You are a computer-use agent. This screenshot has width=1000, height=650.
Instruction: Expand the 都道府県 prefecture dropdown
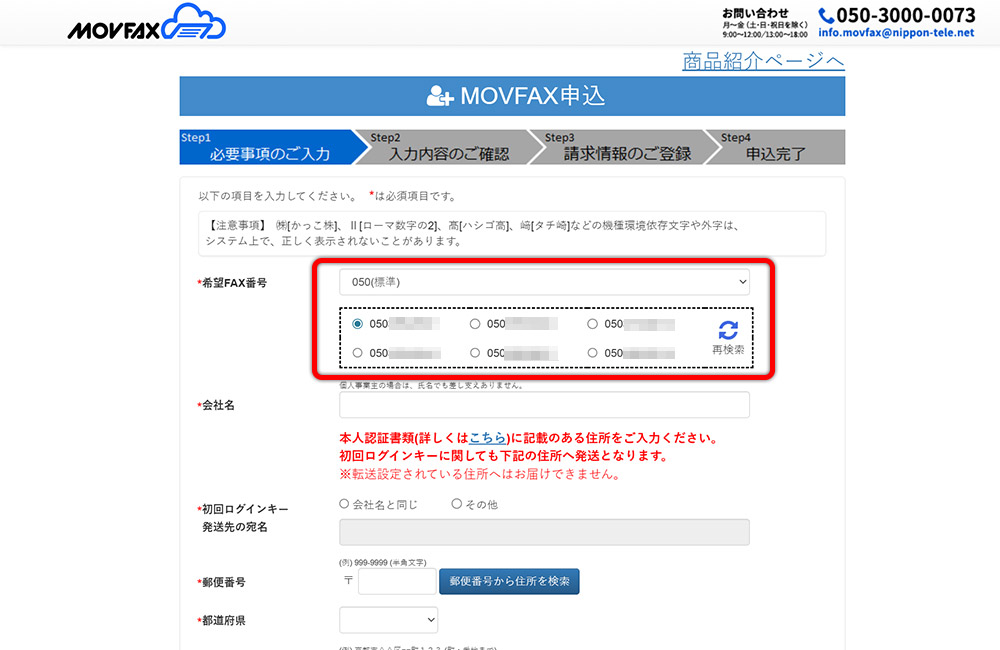point(388,620)
